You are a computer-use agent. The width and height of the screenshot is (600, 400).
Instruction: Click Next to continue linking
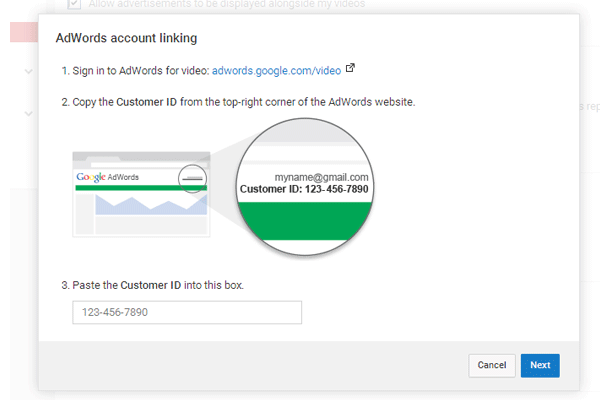[540, 365]
